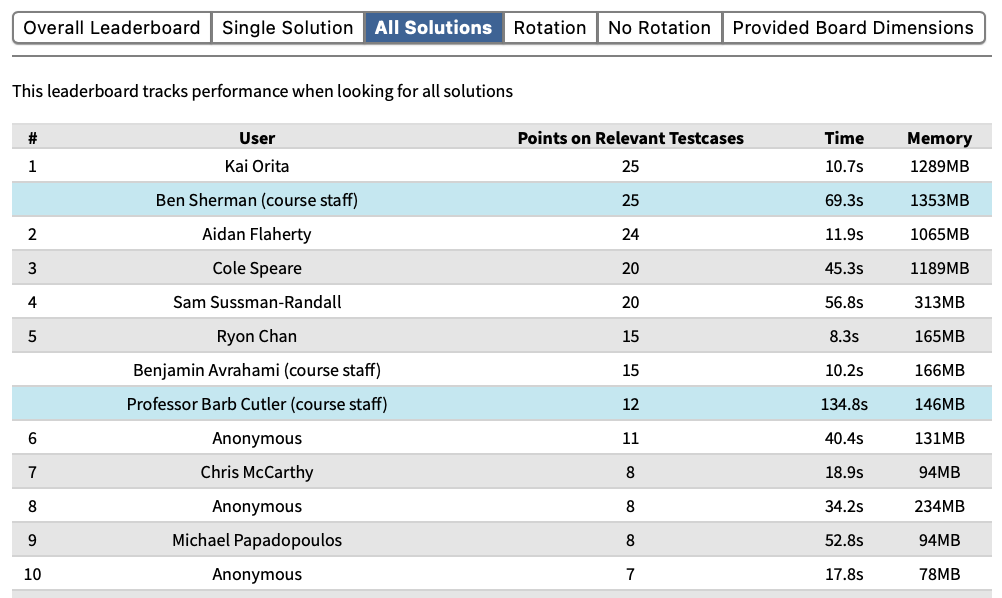The width and height of the screenshot is (1002, 598).
Task: Click the Aidan Flaherty user name
Action: [x=257, y=234]
